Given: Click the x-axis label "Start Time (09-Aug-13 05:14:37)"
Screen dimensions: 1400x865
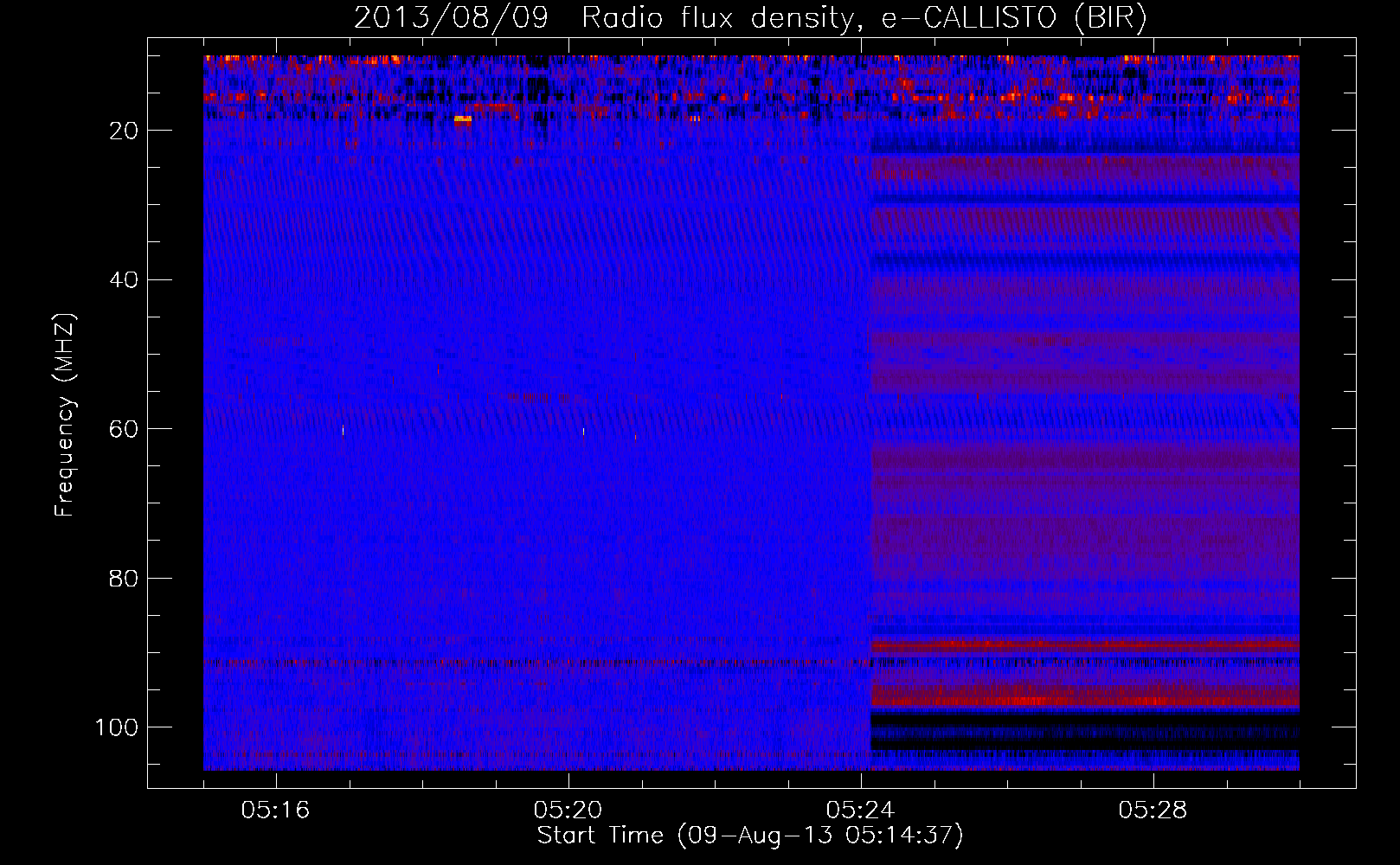Looking at the screenshot, I should pos(750,836).
